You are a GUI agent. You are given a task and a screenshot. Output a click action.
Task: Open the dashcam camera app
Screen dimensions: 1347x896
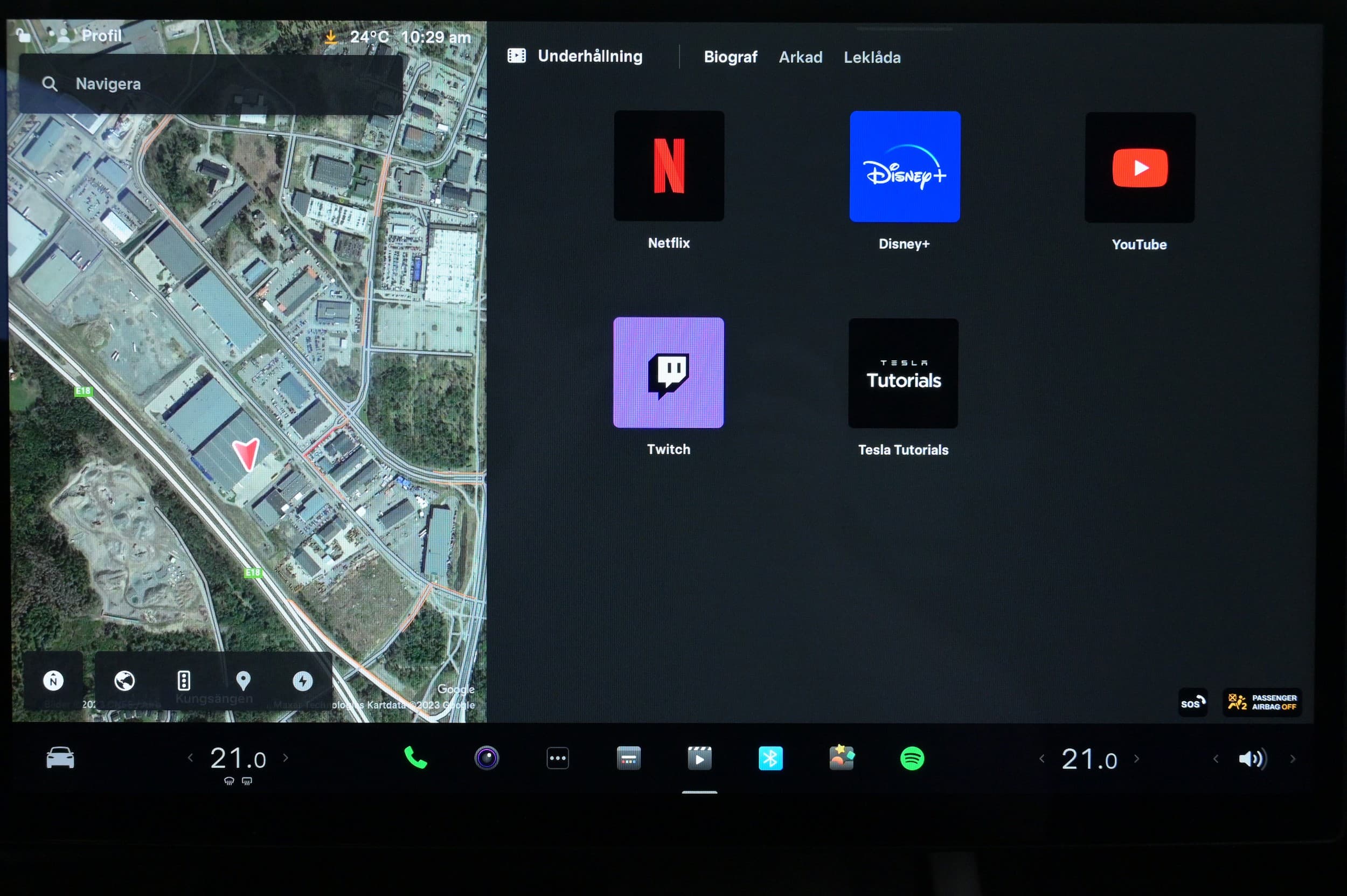point(487,758)
